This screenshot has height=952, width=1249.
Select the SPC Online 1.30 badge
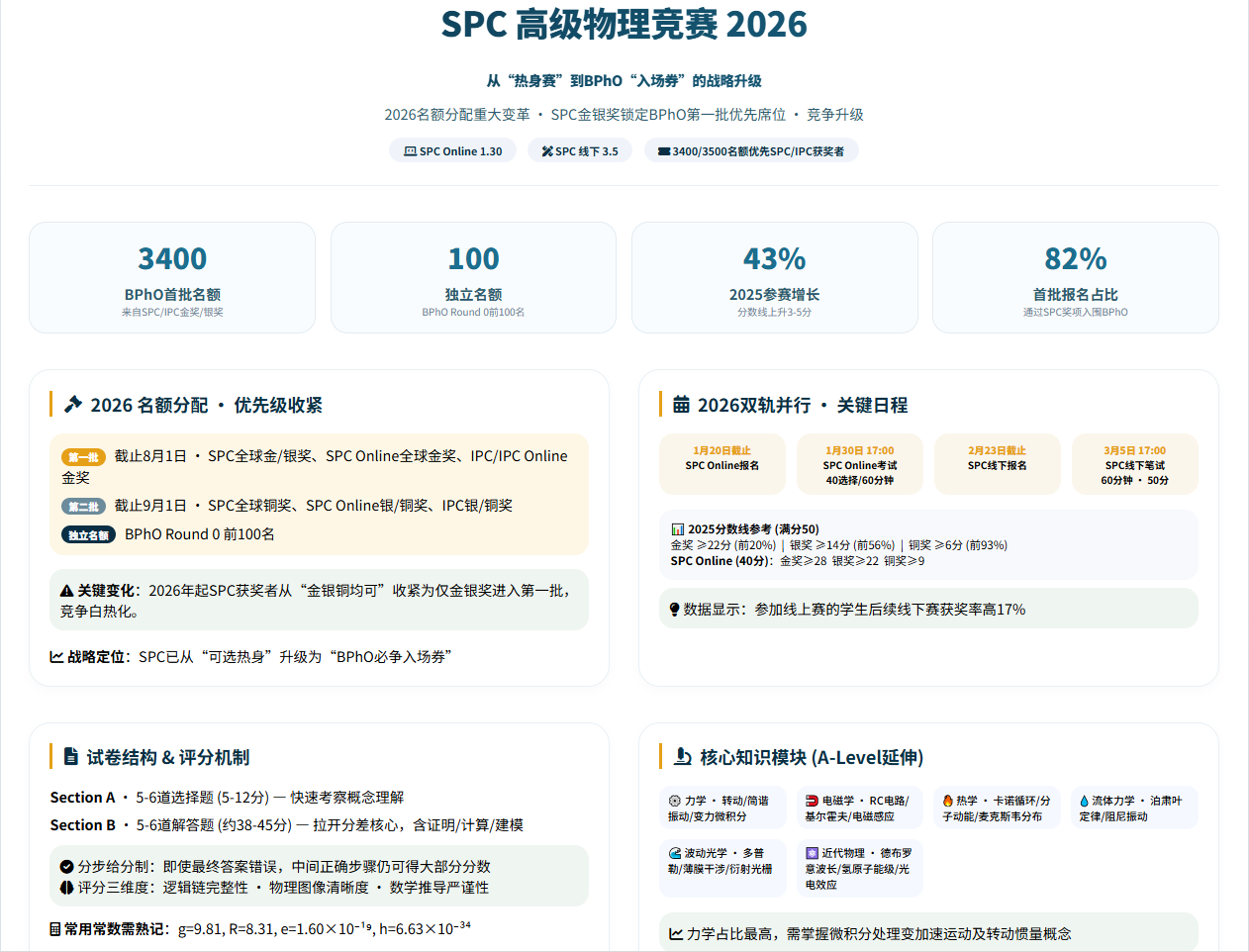pos(452,151)
